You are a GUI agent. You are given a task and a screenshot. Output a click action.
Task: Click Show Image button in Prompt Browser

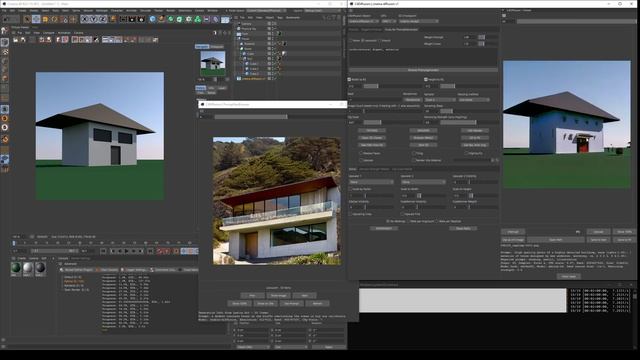point(278,296)
